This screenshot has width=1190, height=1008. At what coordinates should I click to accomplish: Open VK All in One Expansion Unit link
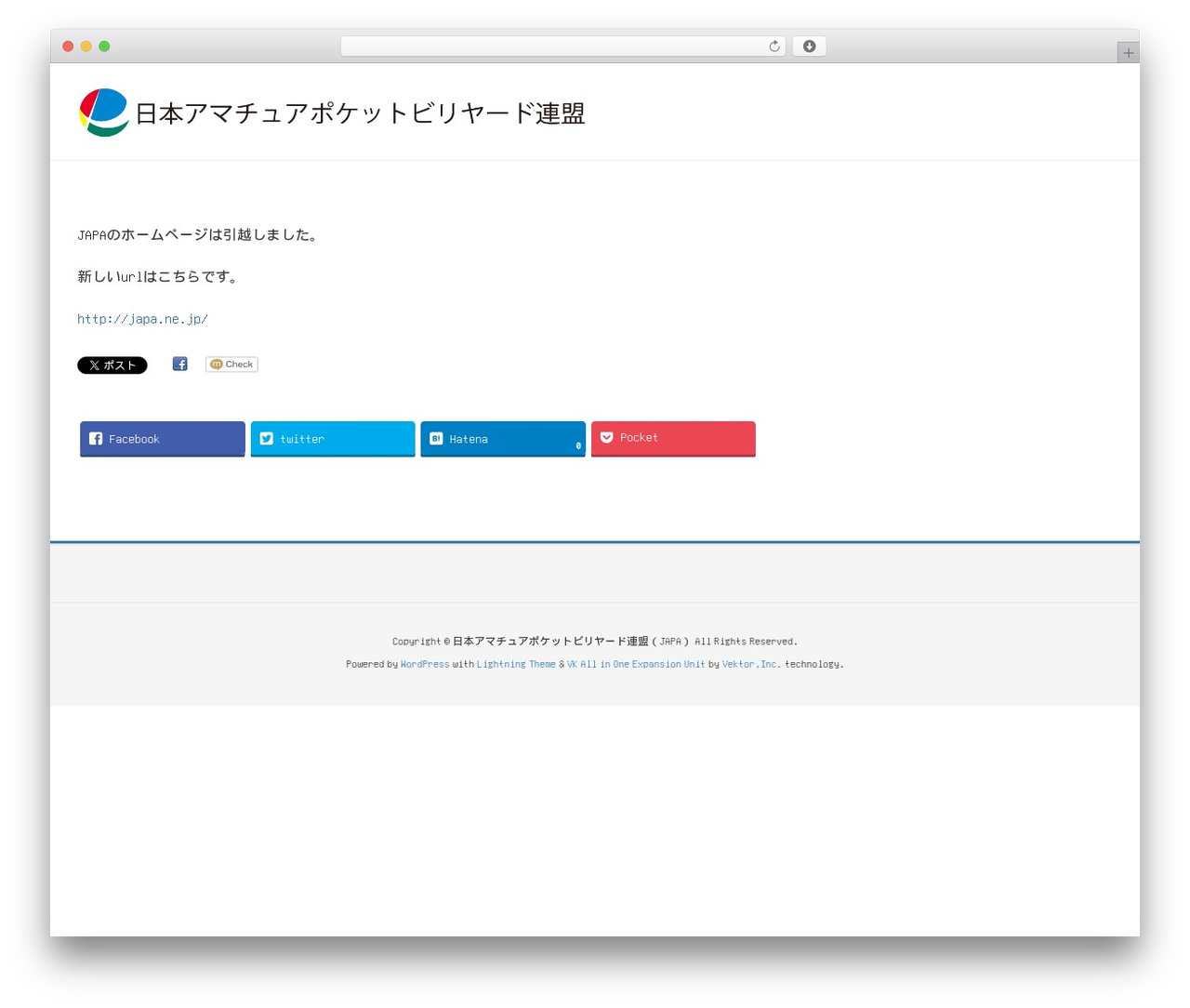pos(636,664)
